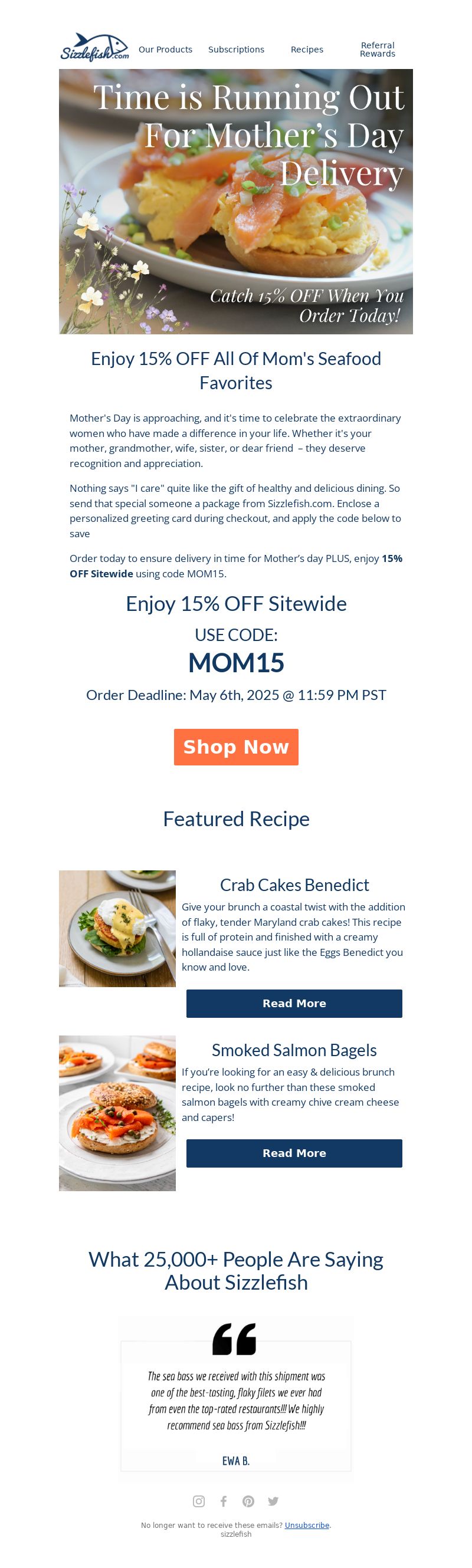Viewport: 472px width, 1568px height.
Task: Click the Unsubscribe link
Action: pyautogui.click(x=307, y=1526)
